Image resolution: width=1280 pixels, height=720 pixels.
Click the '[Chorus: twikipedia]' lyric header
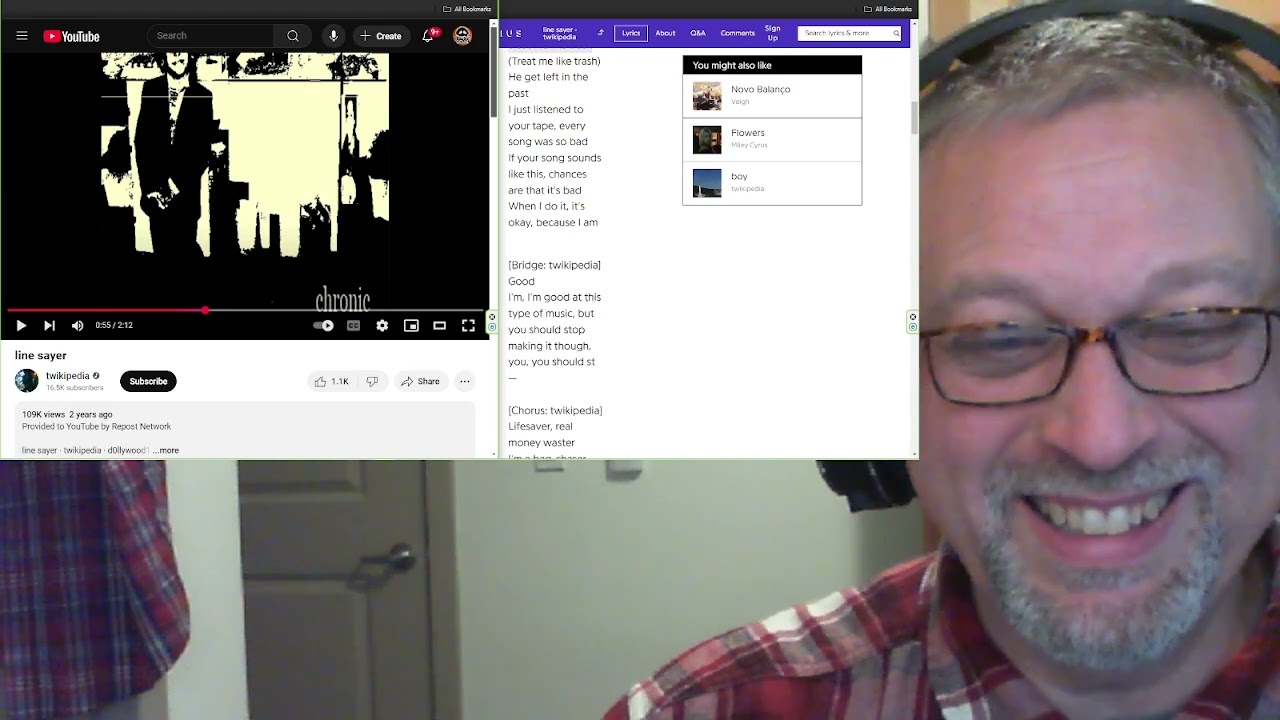[x=555, y=410]
